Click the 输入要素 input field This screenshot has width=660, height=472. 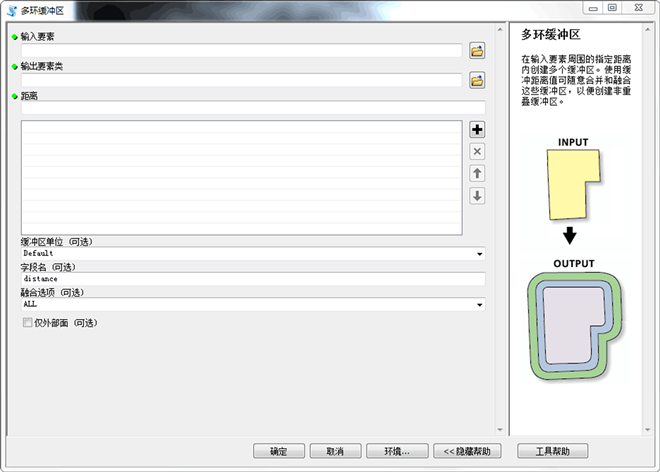point(242,51)
